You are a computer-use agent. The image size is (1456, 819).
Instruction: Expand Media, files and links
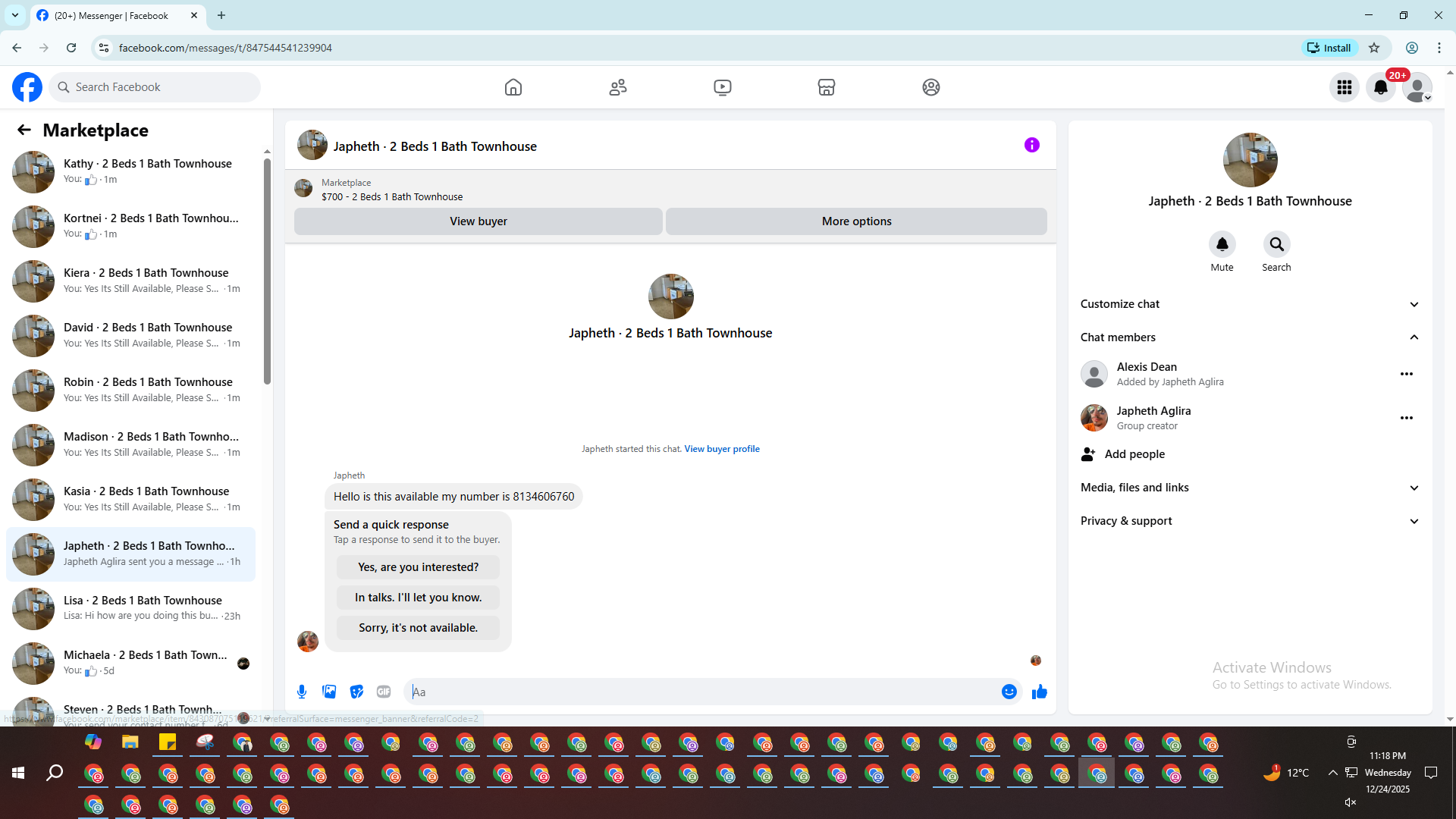tap(1250, 488)
